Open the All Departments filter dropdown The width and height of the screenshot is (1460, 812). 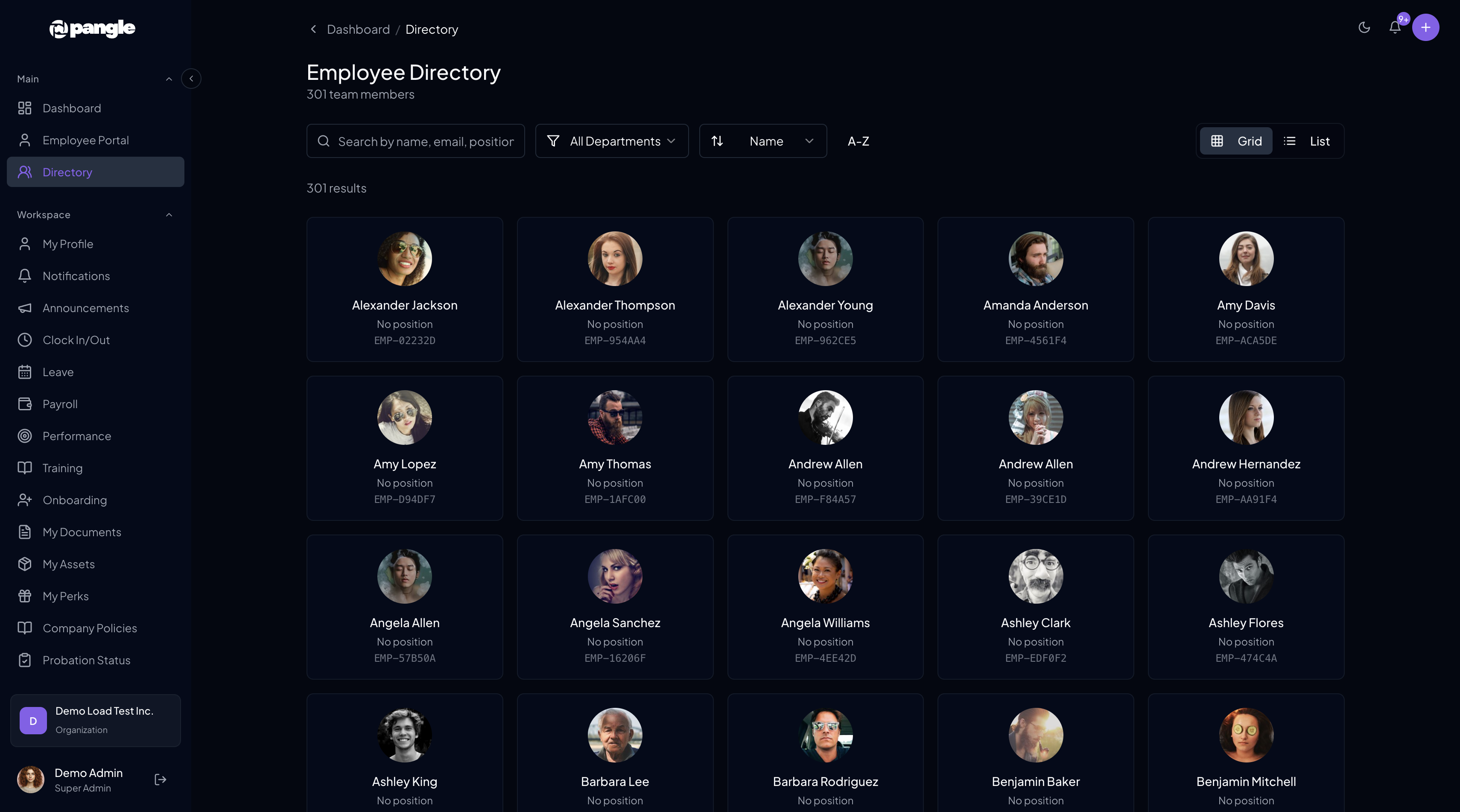tap(612, 140)
